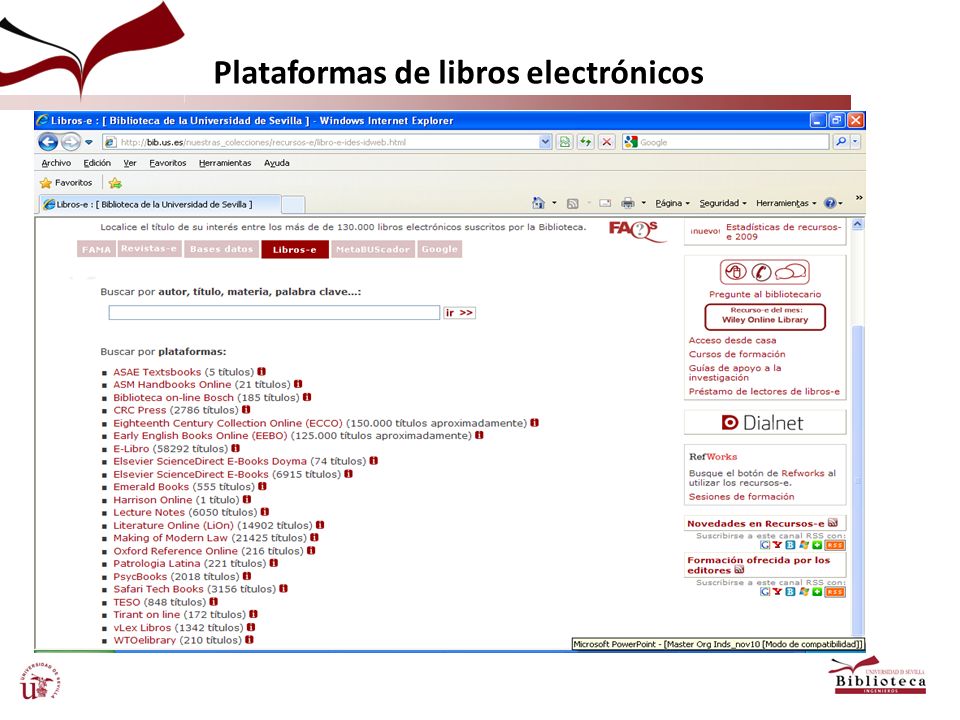The image size is (960, 720).
Task: Click the magnifier search icon
Action: (842, 143)
